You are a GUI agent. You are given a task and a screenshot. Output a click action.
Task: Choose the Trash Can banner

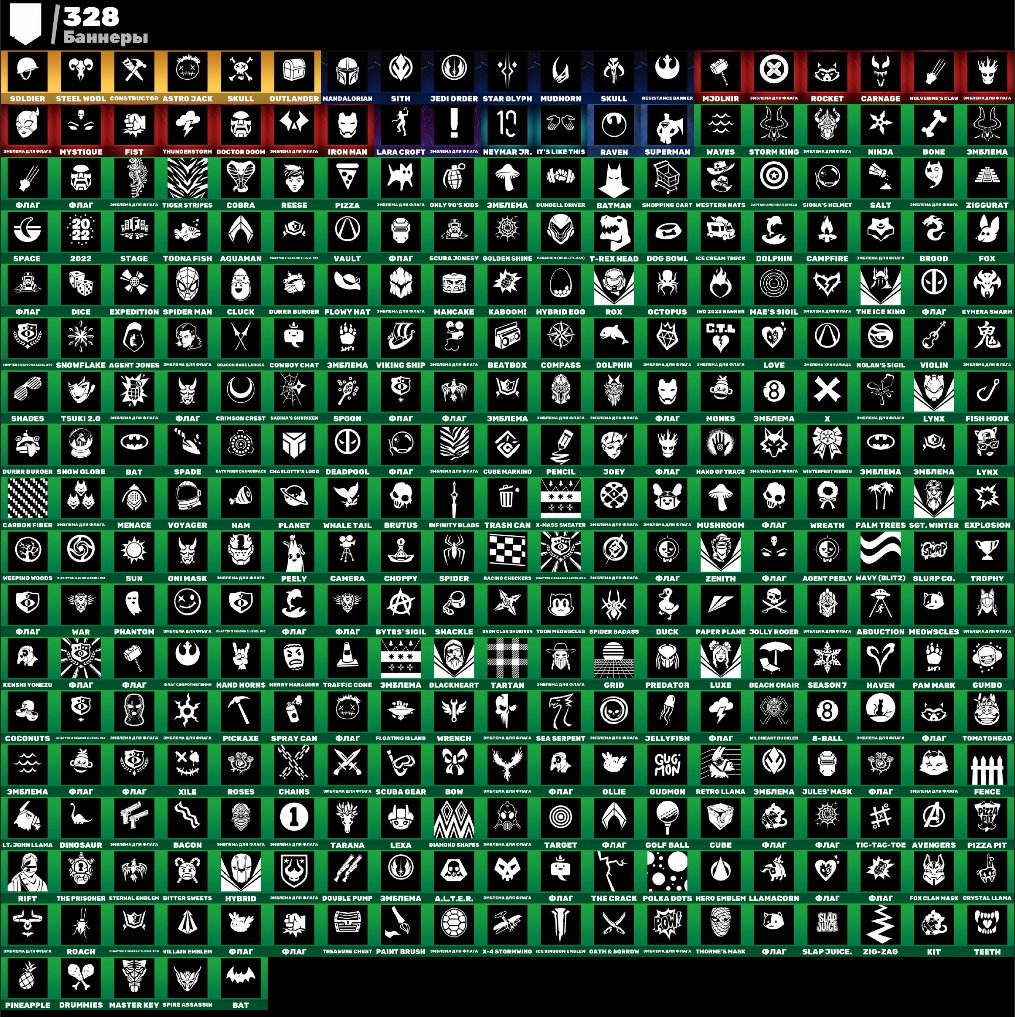coord(508,497)
